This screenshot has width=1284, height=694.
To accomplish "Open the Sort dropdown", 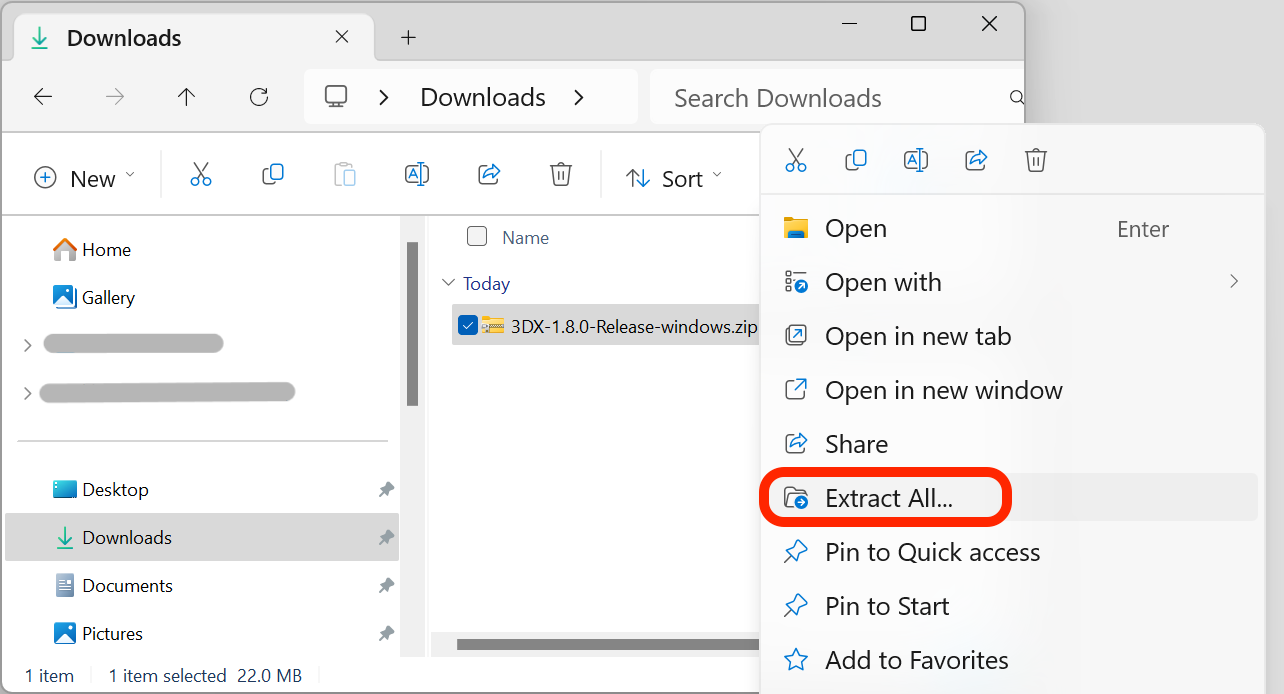I will tap(674, 178).
